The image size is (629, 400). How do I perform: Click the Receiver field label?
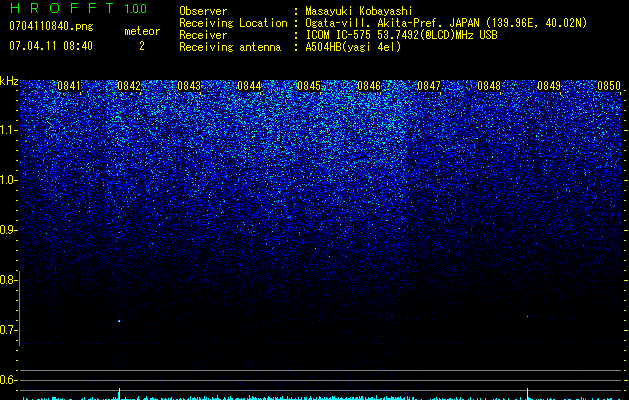203,35
